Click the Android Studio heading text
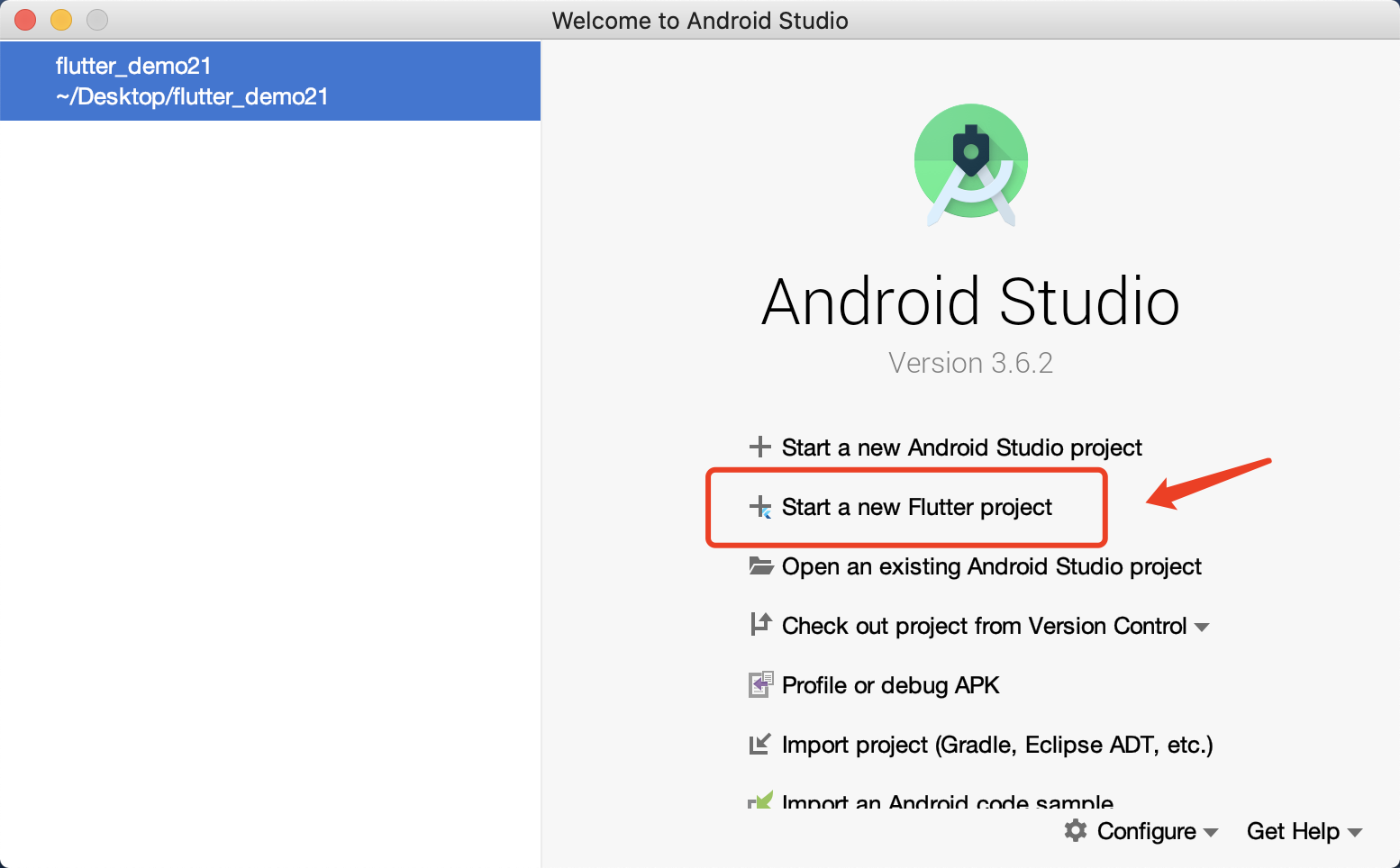This screenshot has width=1400, height=868. (970, 302)
